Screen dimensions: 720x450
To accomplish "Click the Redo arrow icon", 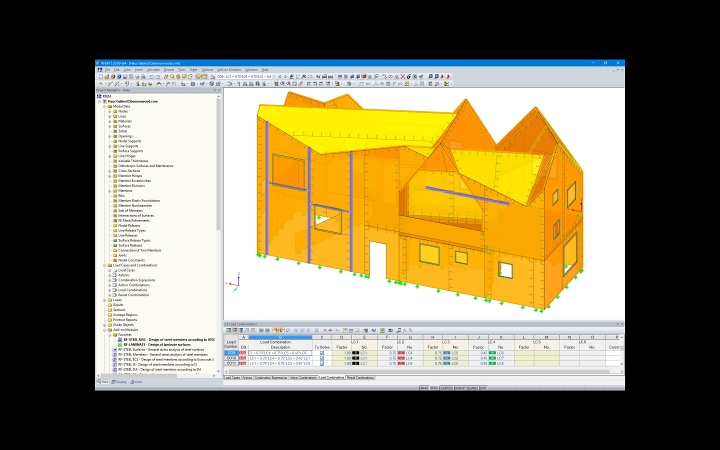I will tap(158, 77).
